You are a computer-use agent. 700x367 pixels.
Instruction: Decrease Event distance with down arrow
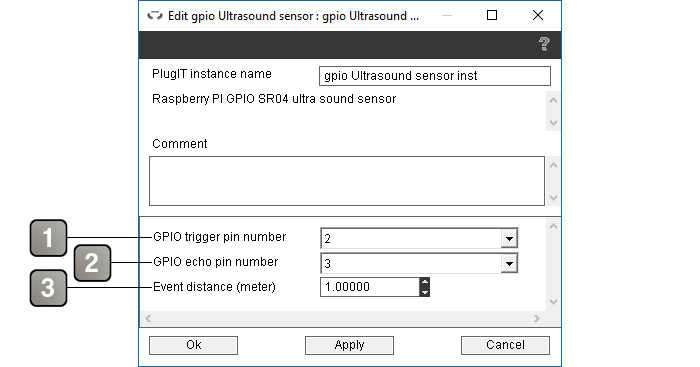425,292
